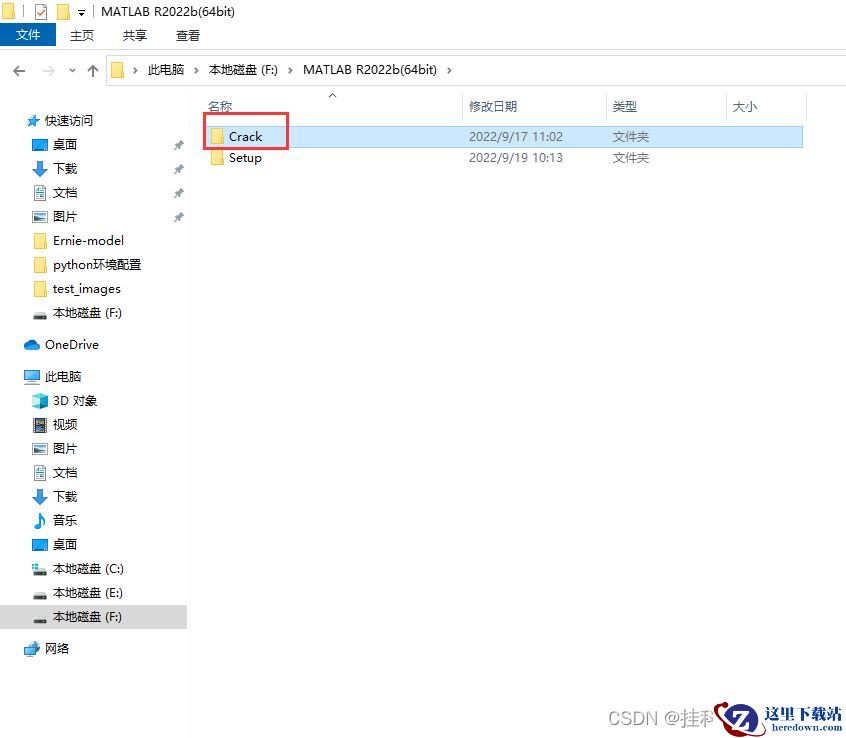Image resolution: width=846 pixels, height=738 pixels.
Task: Sort by the 大小 column header
Action: click(x=745, y=106)
